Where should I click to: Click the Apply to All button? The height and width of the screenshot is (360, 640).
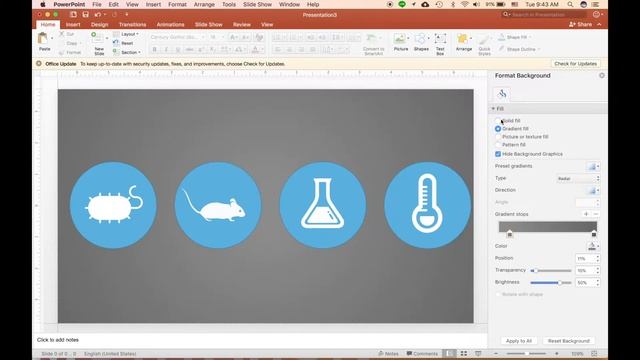[519, 341]
